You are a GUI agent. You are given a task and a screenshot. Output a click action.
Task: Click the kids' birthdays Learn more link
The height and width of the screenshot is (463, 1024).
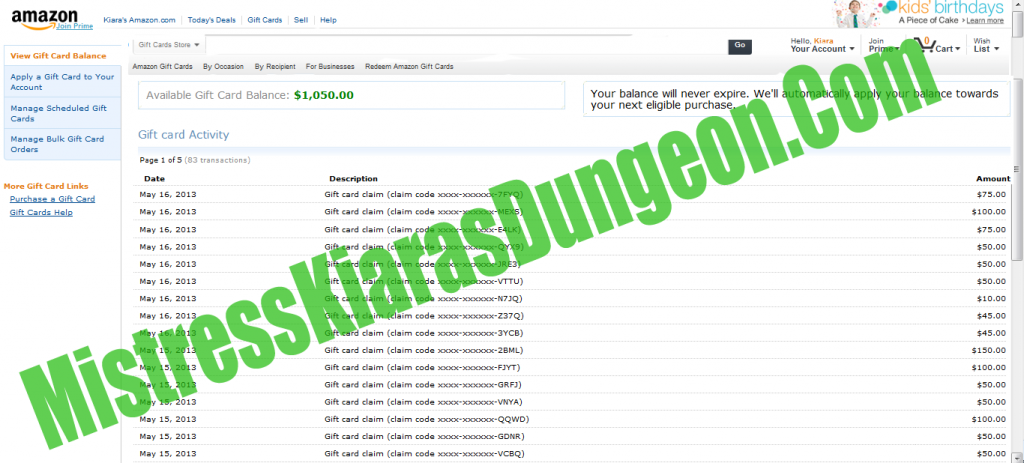coord(984,21)
